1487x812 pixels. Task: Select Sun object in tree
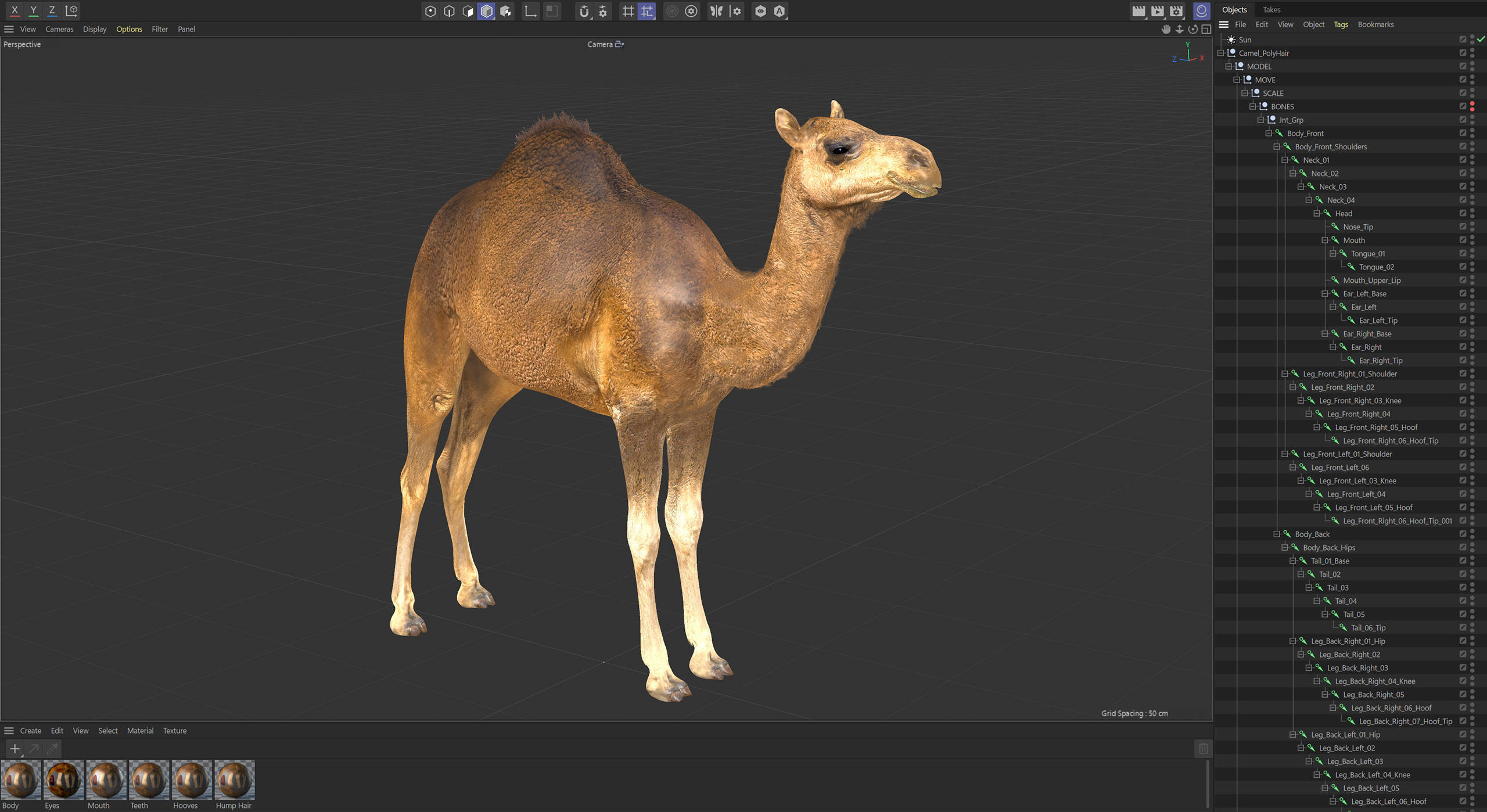click(1245, 39)
